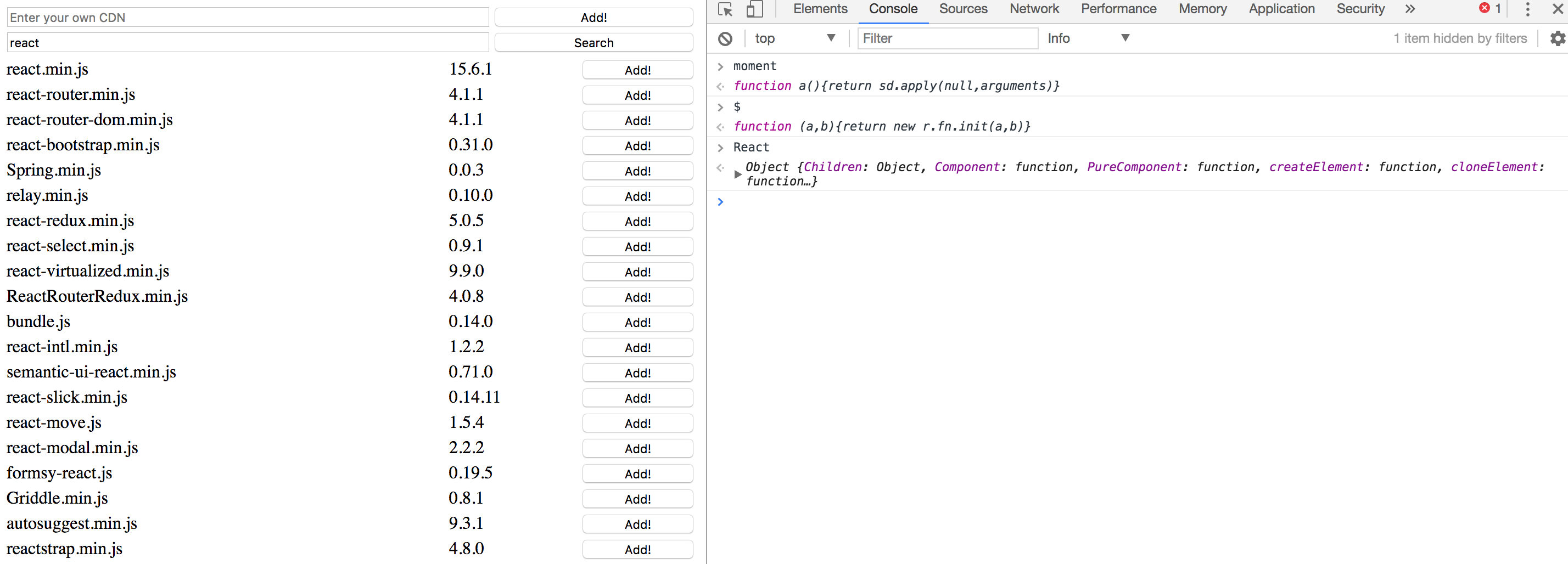Select the 'moment' console command

tap(755, 66)
